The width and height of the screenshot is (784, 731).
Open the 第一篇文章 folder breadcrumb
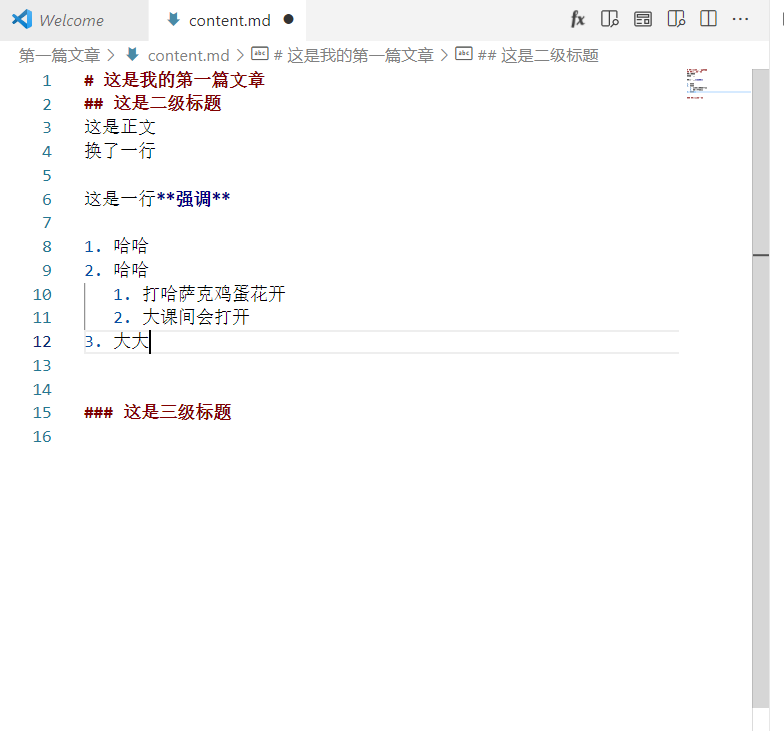[x=59, y=55]
